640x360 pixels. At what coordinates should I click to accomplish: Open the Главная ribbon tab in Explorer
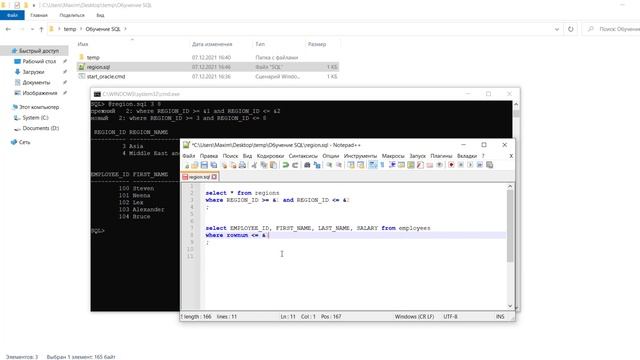point(39,15)
